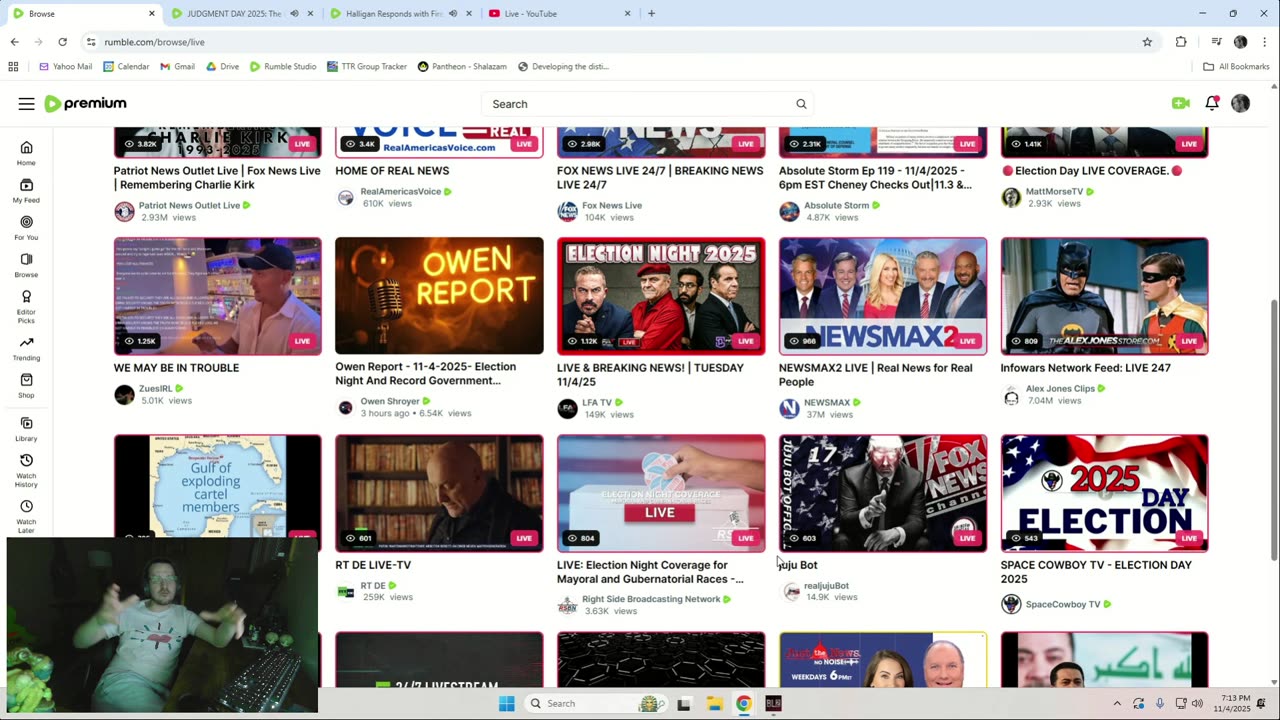The image size is (1280, 720).
Task: Mute the Halligan Responds tab audio
Action: point(453,14)
